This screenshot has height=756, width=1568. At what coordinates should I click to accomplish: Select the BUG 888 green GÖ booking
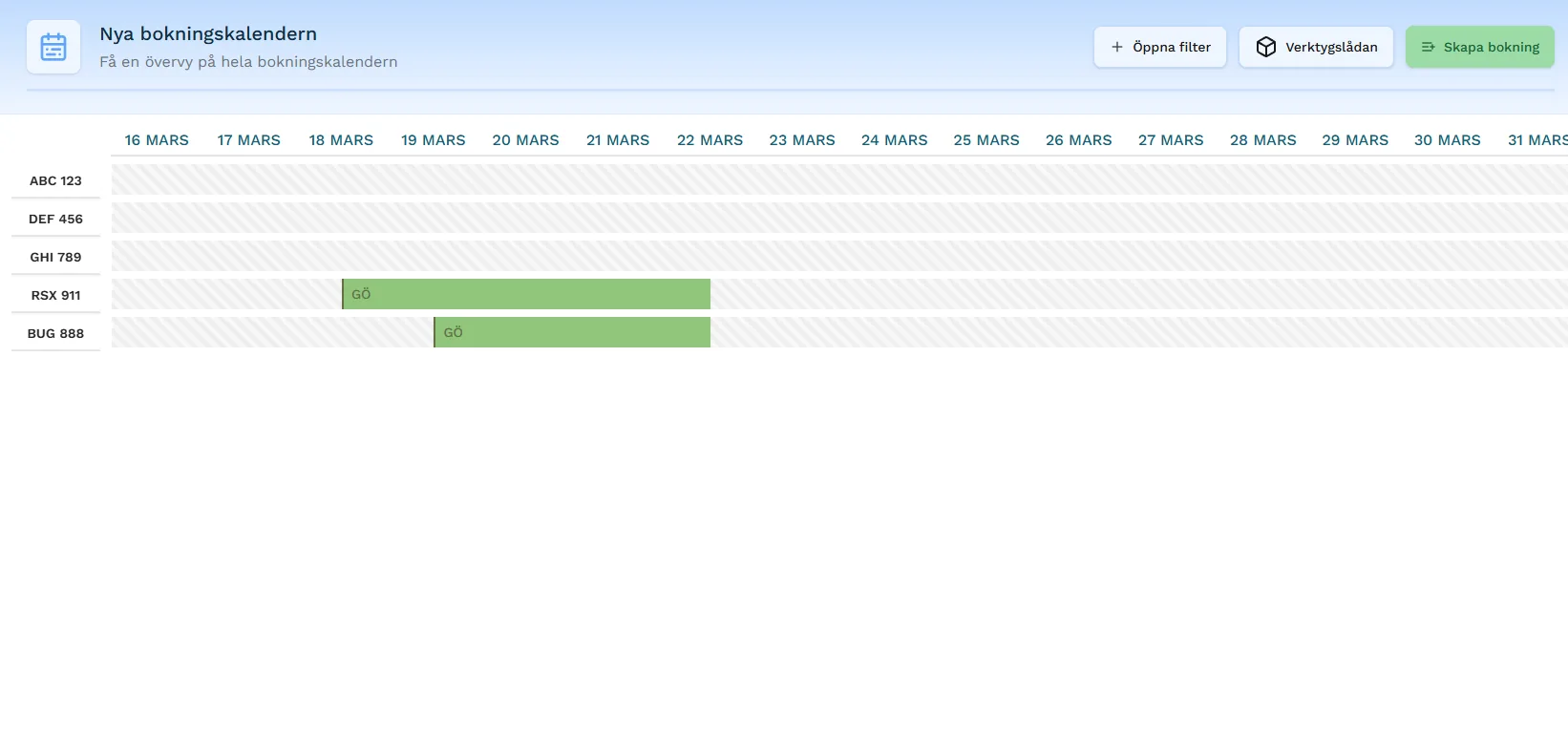point(571,332)
